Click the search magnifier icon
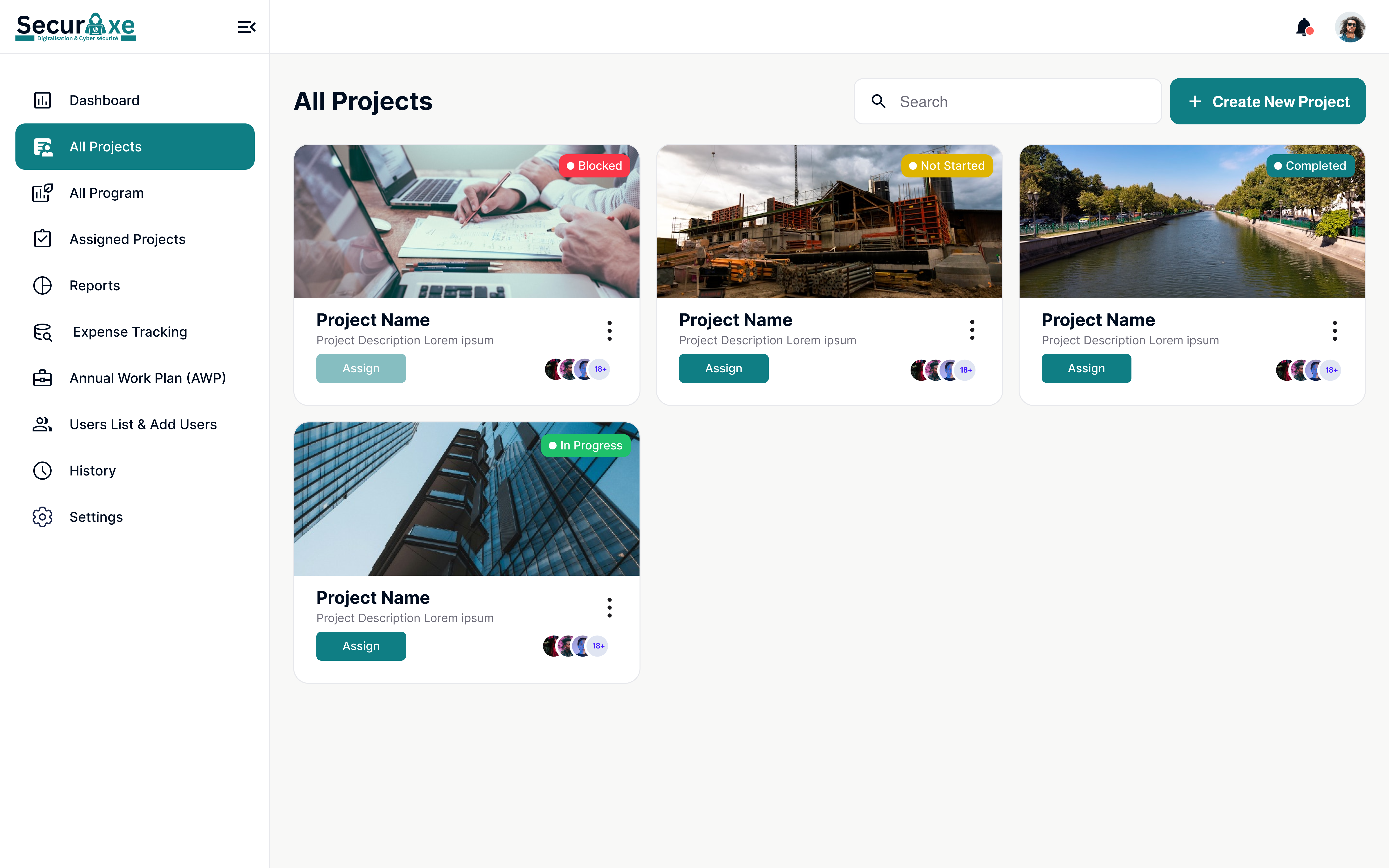Viewport: 1389px width, 868px height. 879,102
